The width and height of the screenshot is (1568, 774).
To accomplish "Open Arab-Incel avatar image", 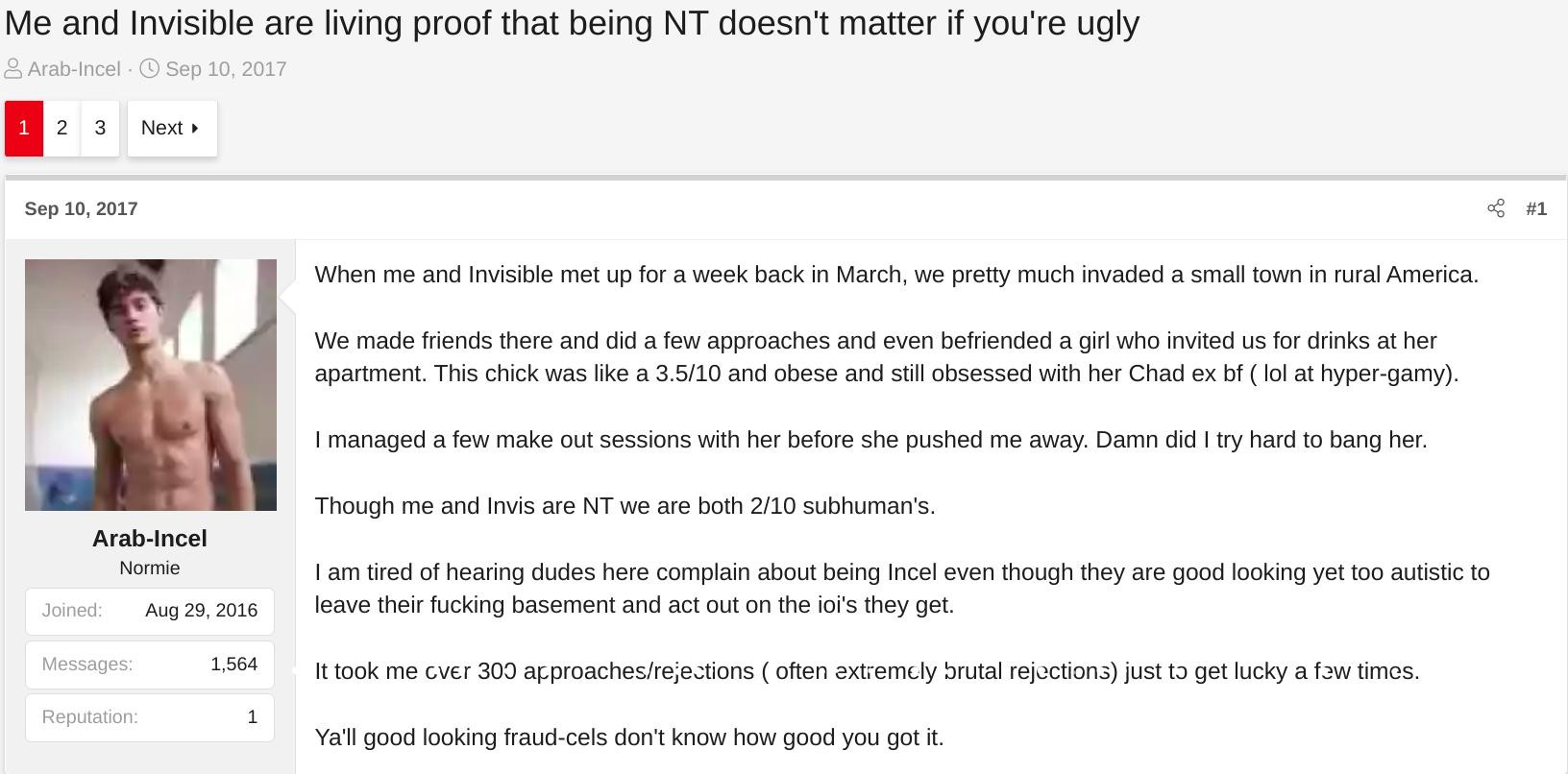I will 151,385.
